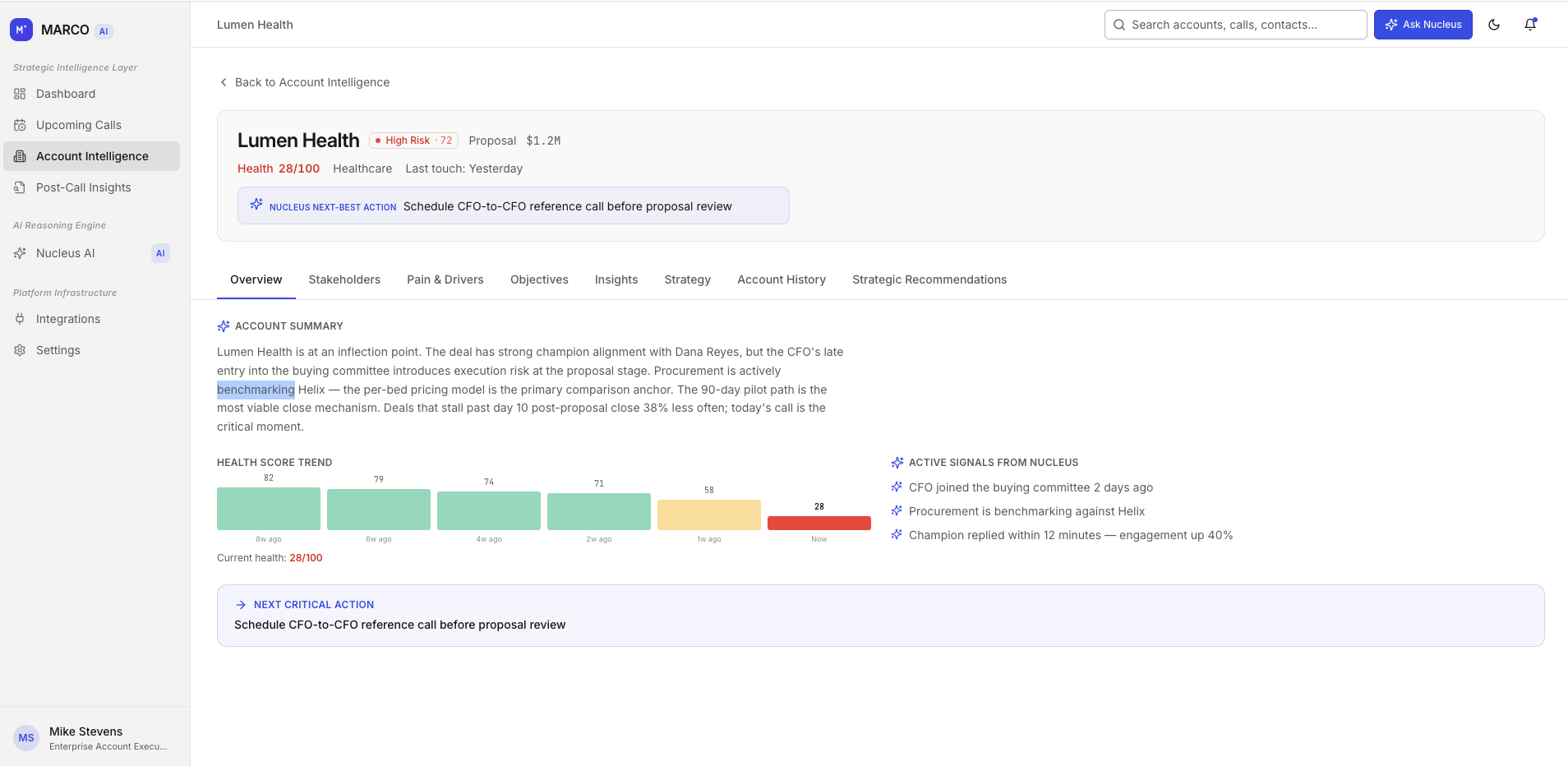Screen dimensions: 1568x766
Task: Select the red Now health bar
Action: [819, 523]
